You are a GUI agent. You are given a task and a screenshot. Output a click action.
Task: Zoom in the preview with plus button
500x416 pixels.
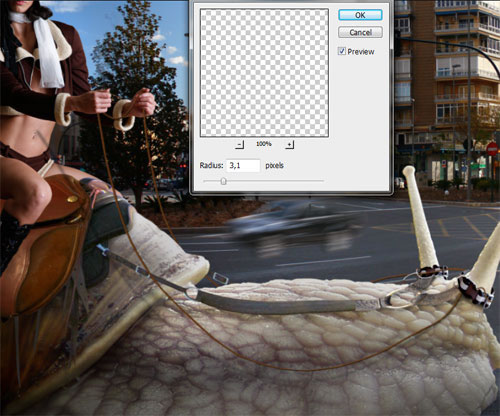click(x=289, y=144)
